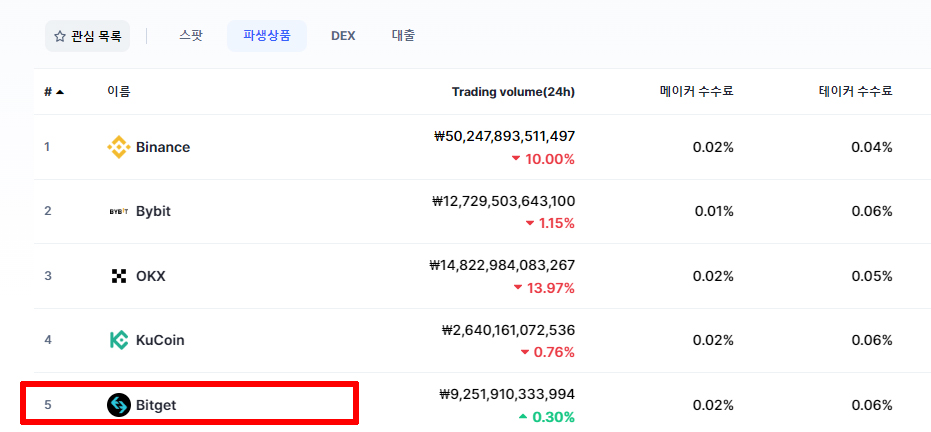This screenshot has height=432, width=931.
Task: Switch to the DEX tab
Action: (x=343, y=36)
